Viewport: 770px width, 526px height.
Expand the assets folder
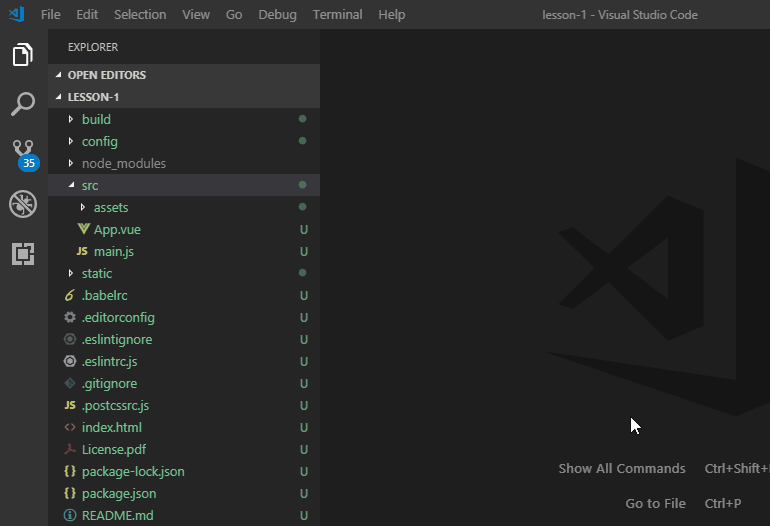[x=110, y=208]
